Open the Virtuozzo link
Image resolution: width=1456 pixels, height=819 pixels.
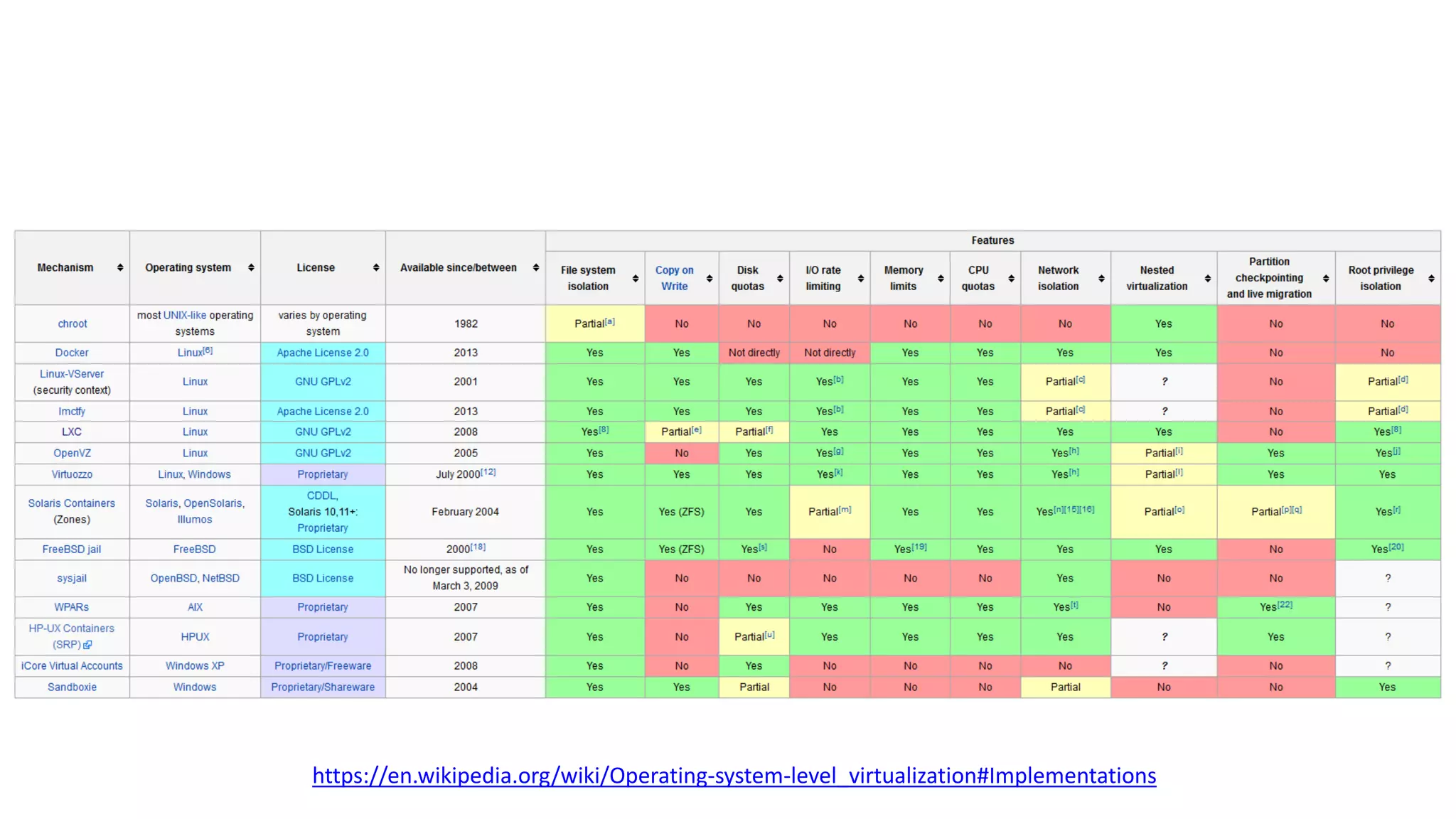tap(72, 475)
